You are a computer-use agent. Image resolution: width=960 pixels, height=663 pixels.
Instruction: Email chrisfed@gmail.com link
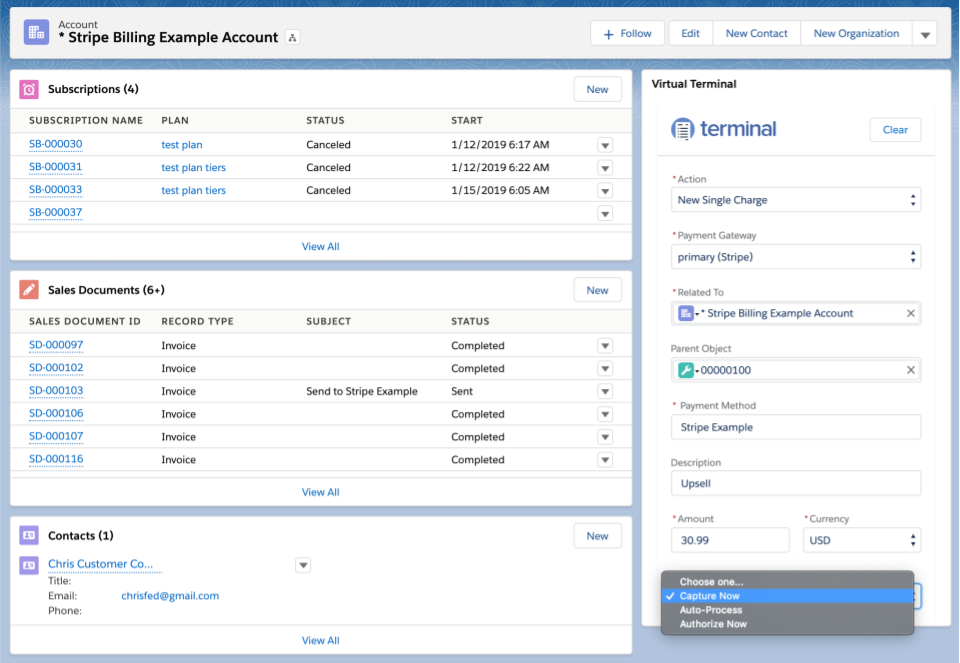pyautogui.click(x=170, y=596)
